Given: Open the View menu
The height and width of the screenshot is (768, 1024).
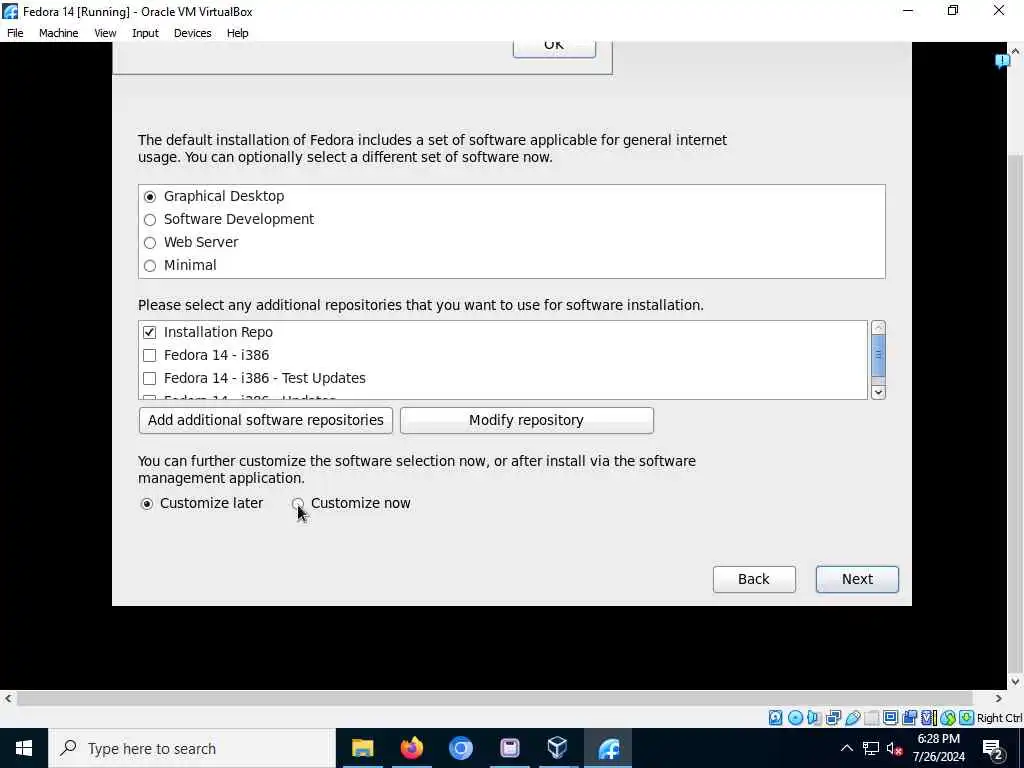Looking at the screenshot, I should [x=105, y=33].
